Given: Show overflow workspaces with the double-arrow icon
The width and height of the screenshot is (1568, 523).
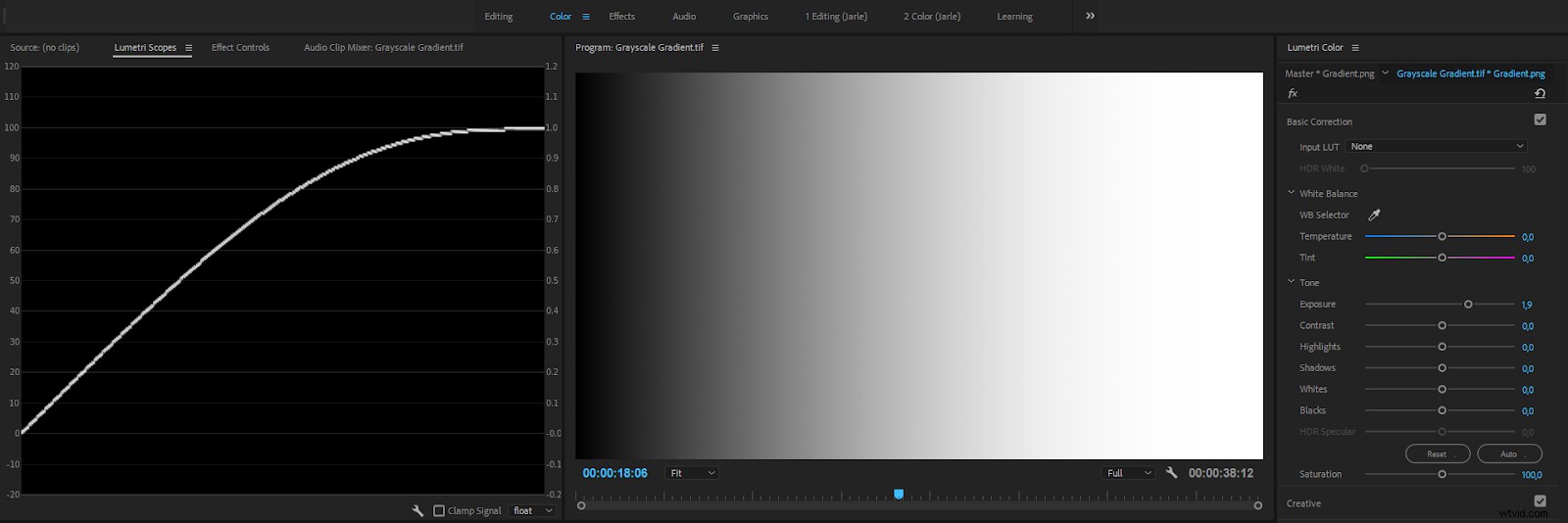Looking at the screenshot, I should pyautogui.click(x=1090, y=16).
